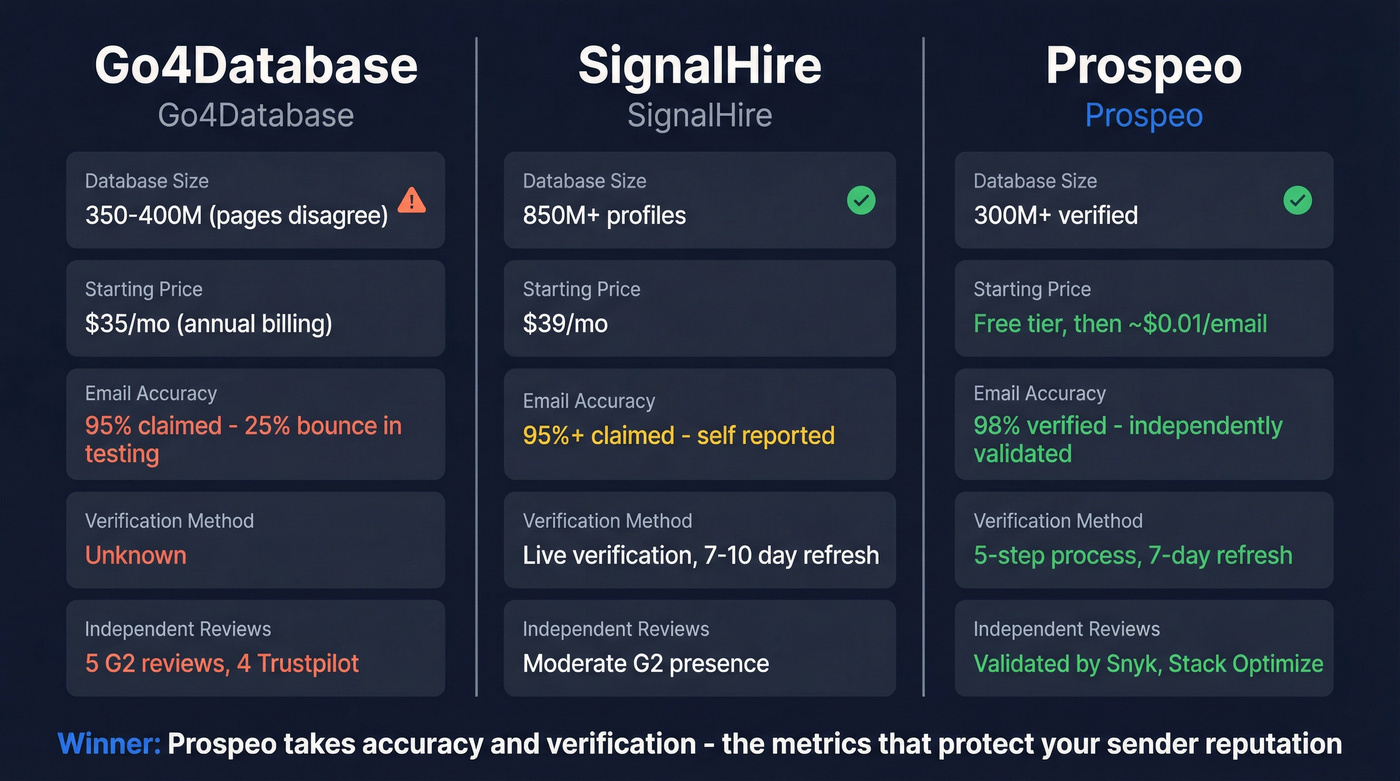The height and width of the screenshot is (781, 1400).
Task: Click the '95% claimed - 25% bounce in testing' text
Action: tap(241, 441)
